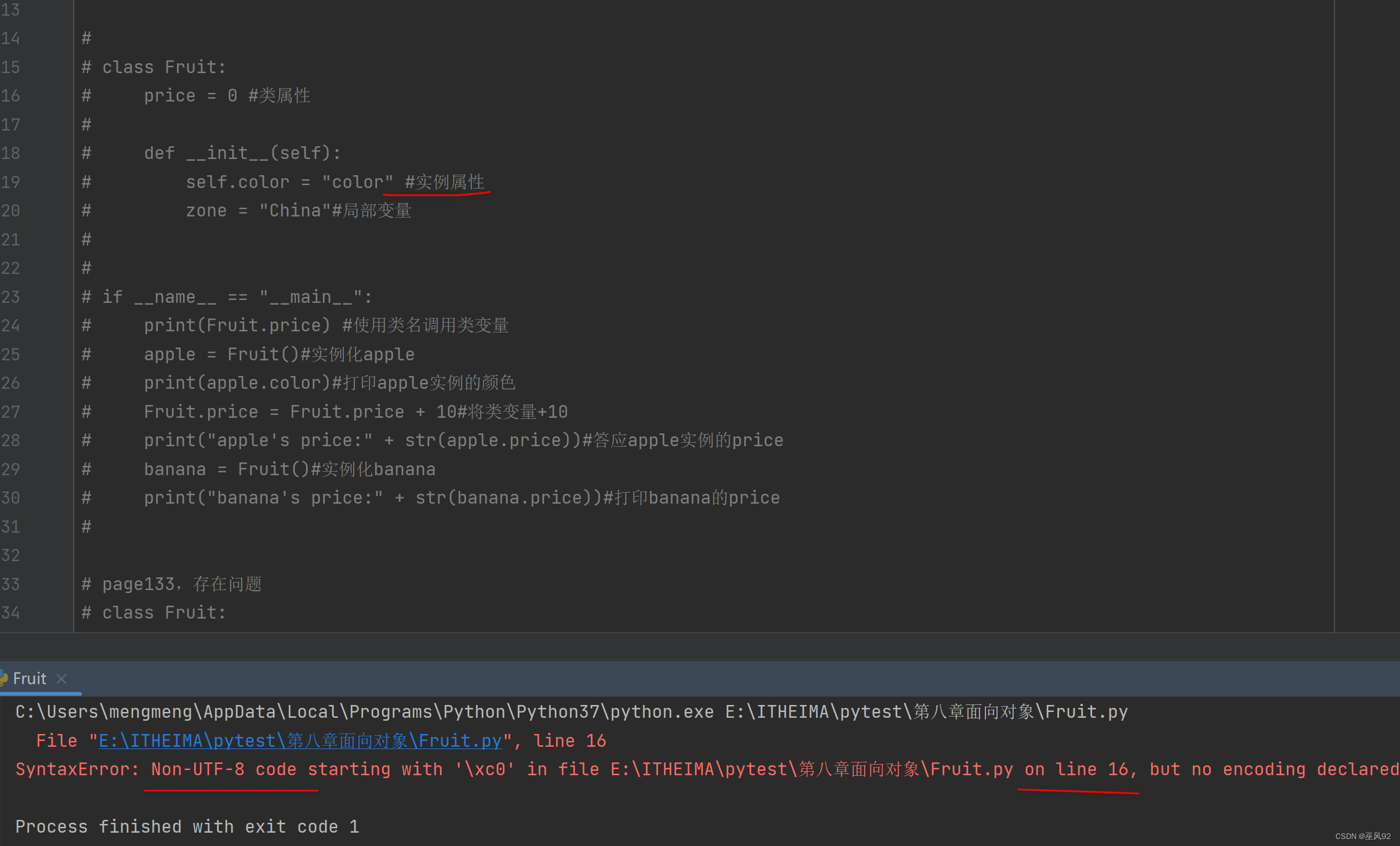The width and height of the screenshot is (1400, 846).
Task: Click 'Process finished with exit code 1' text
Action: pyautogui.click(x=187, y=827)
